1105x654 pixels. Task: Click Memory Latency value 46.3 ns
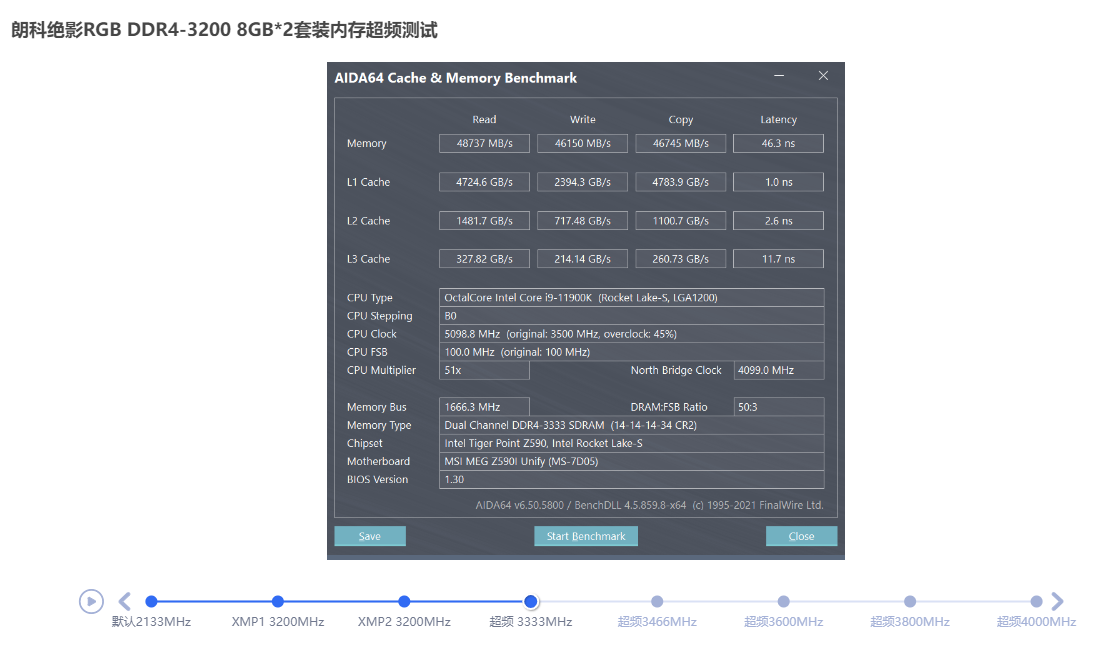tap(778, 143)
